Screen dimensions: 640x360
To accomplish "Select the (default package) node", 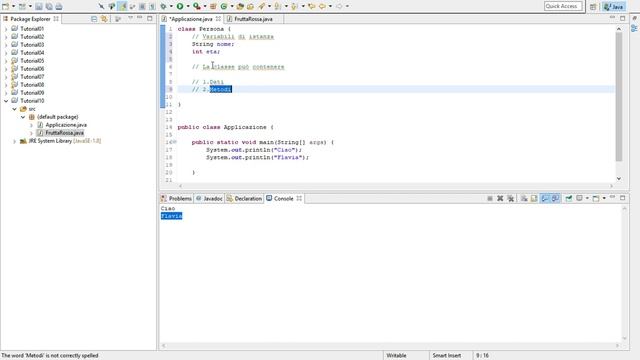I will point(57,117).
